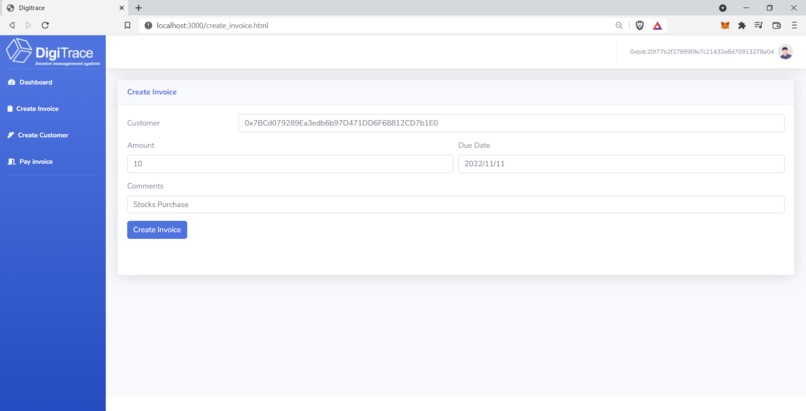The image size is (806, 411).
Task: Open the extensions puzzle icon
Action: [x=742, y=25]
